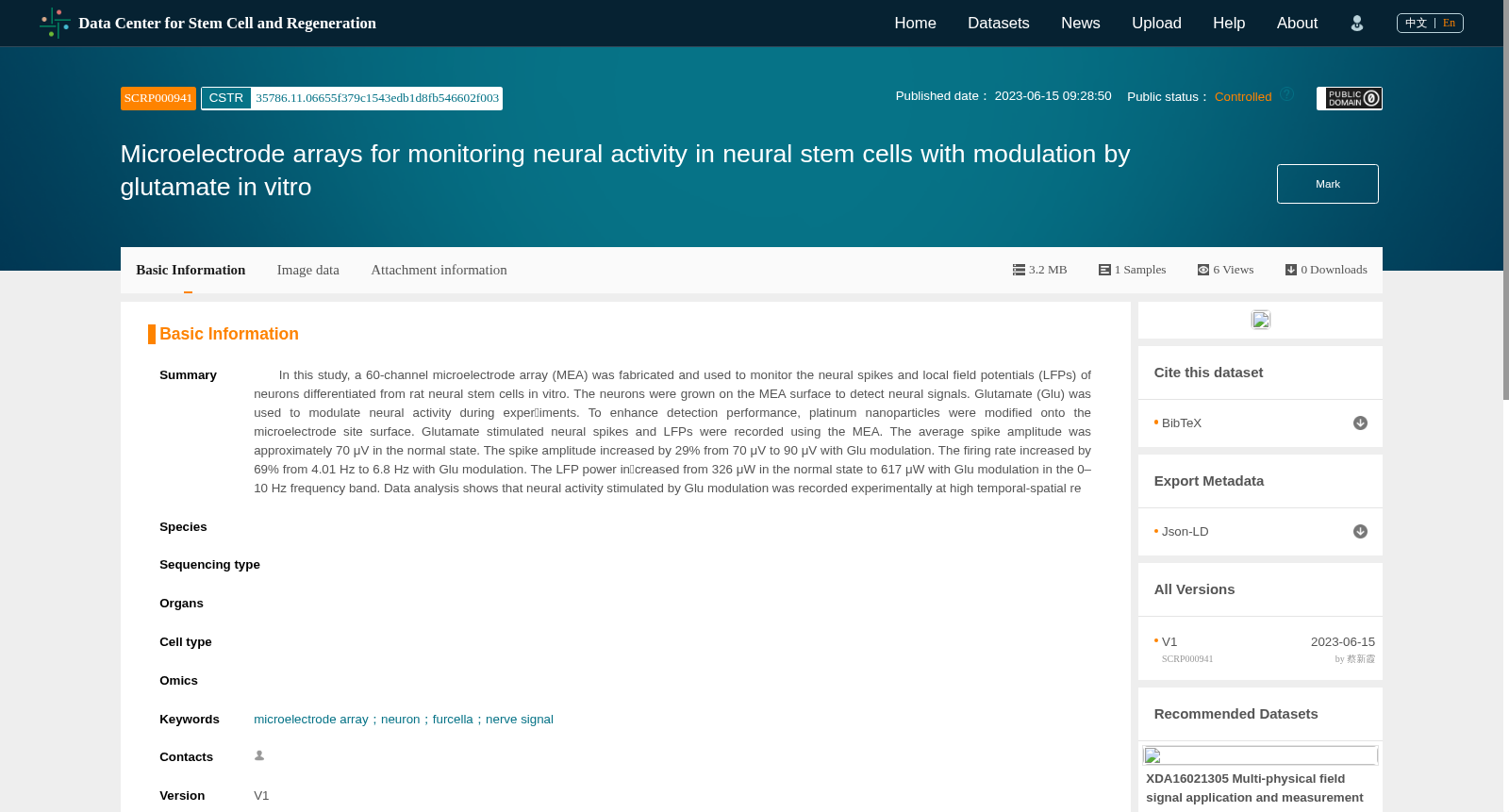This screenshot has height=812, width=1509.
Task: Click the CSTR identifier link
Action: click(377, 98)
